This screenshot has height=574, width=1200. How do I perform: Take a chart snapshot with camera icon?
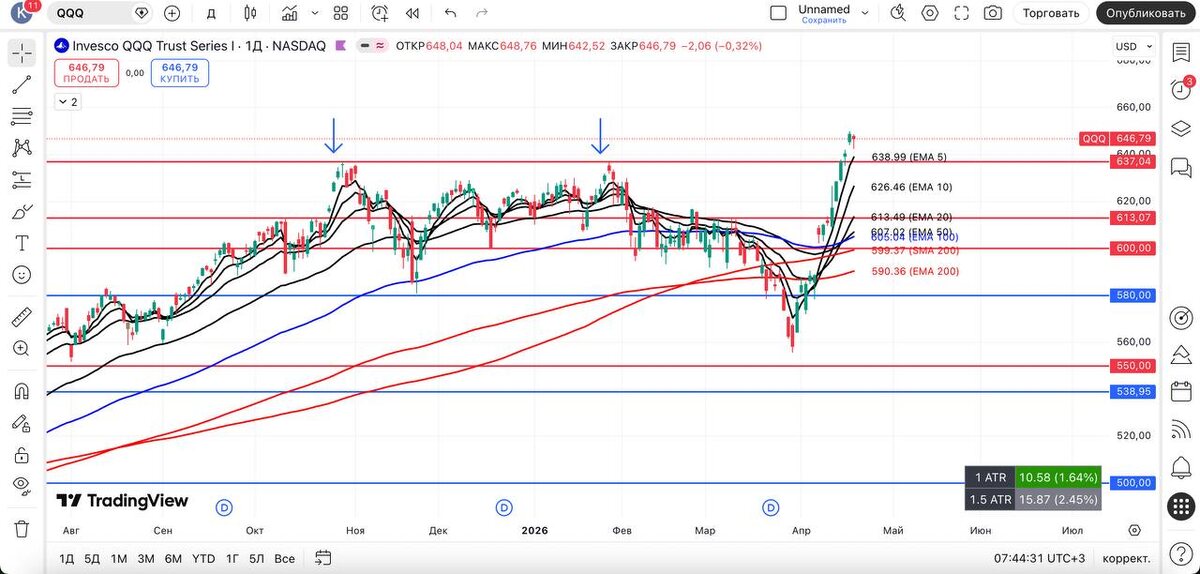[993, 13]
